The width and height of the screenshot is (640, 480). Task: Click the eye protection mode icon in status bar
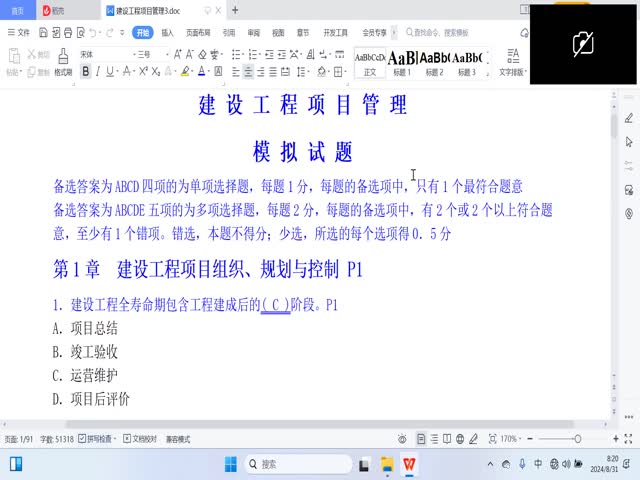(402, 439)
